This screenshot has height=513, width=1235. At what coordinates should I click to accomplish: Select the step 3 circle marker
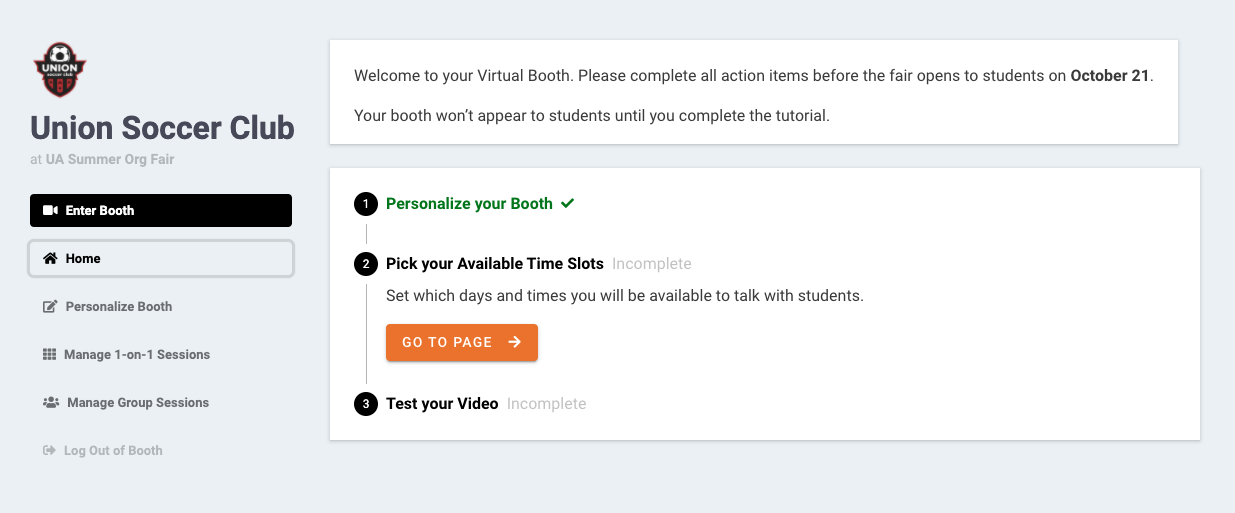366,404
